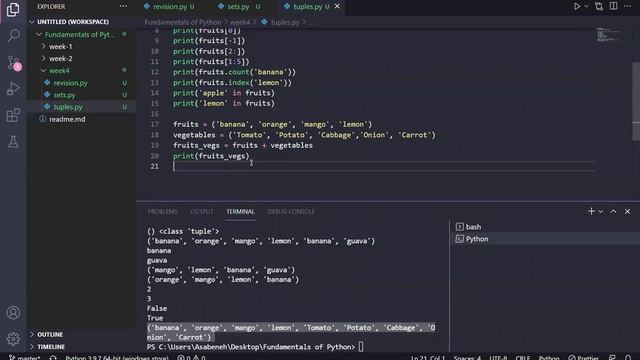The height and width of the screenshot is (360, 640).
Task: Click the editor vertical scrollbar
Action: pyautogui.click(x=636, y=102)
